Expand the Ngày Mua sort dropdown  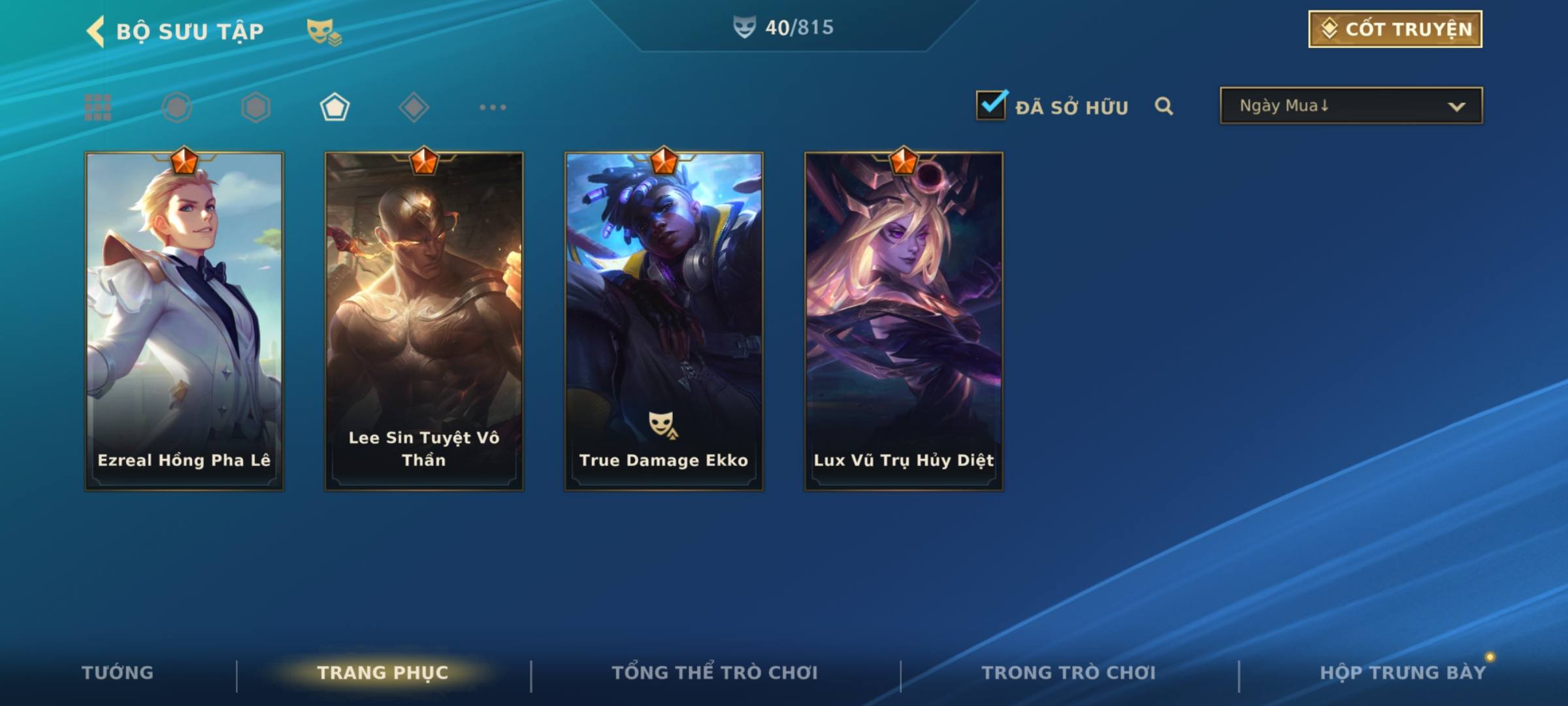(1351, 105)
